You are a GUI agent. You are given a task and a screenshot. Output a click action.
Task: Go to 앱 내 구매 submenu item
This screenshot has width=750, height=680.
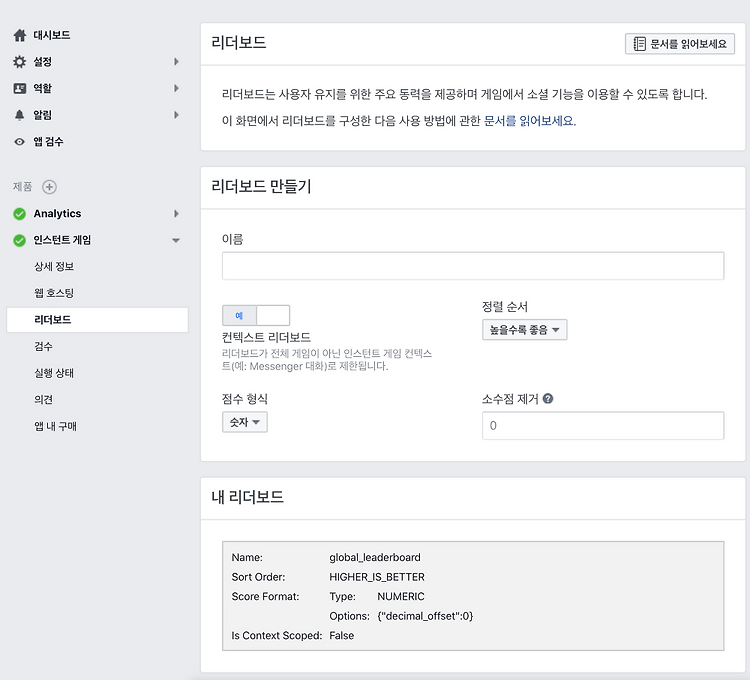55,426
